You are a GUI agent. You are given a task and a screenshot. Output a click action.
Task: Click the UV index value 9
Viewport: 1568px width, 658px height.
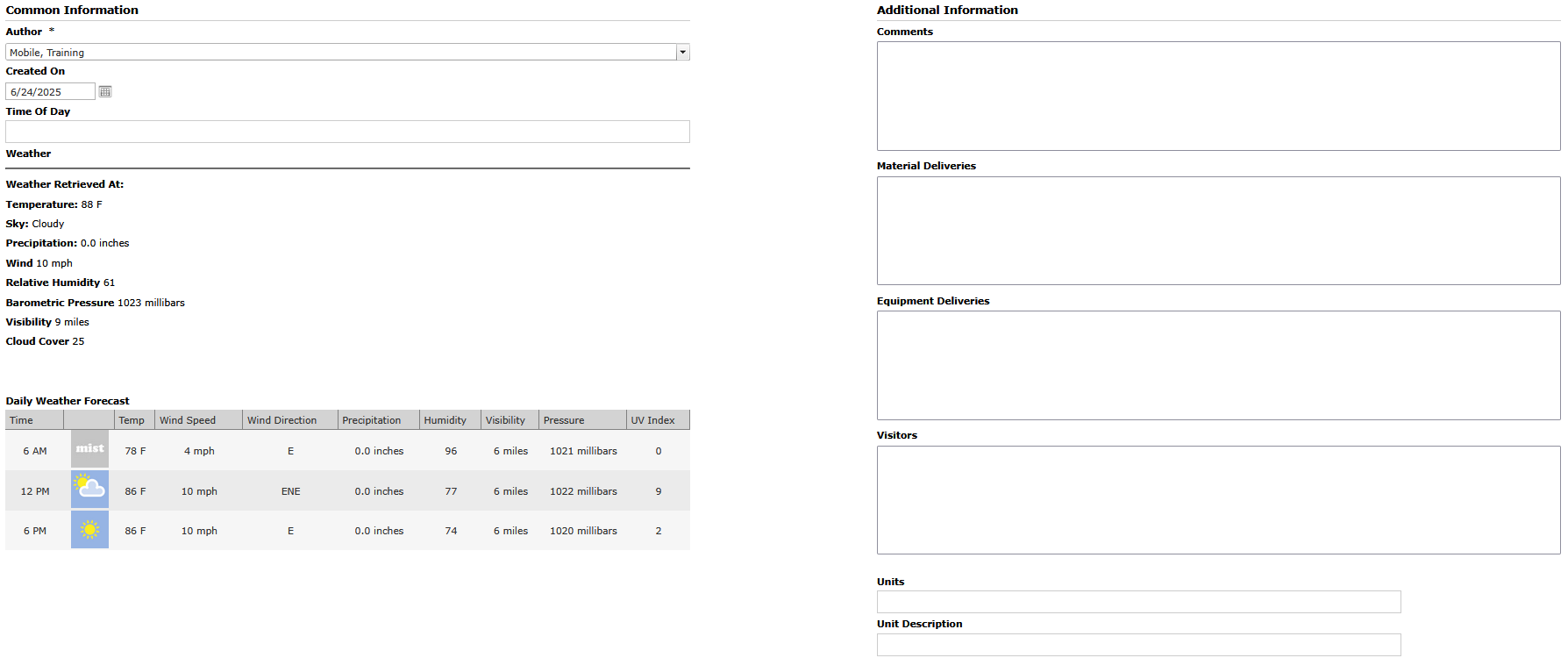click(x=659, y=491)
